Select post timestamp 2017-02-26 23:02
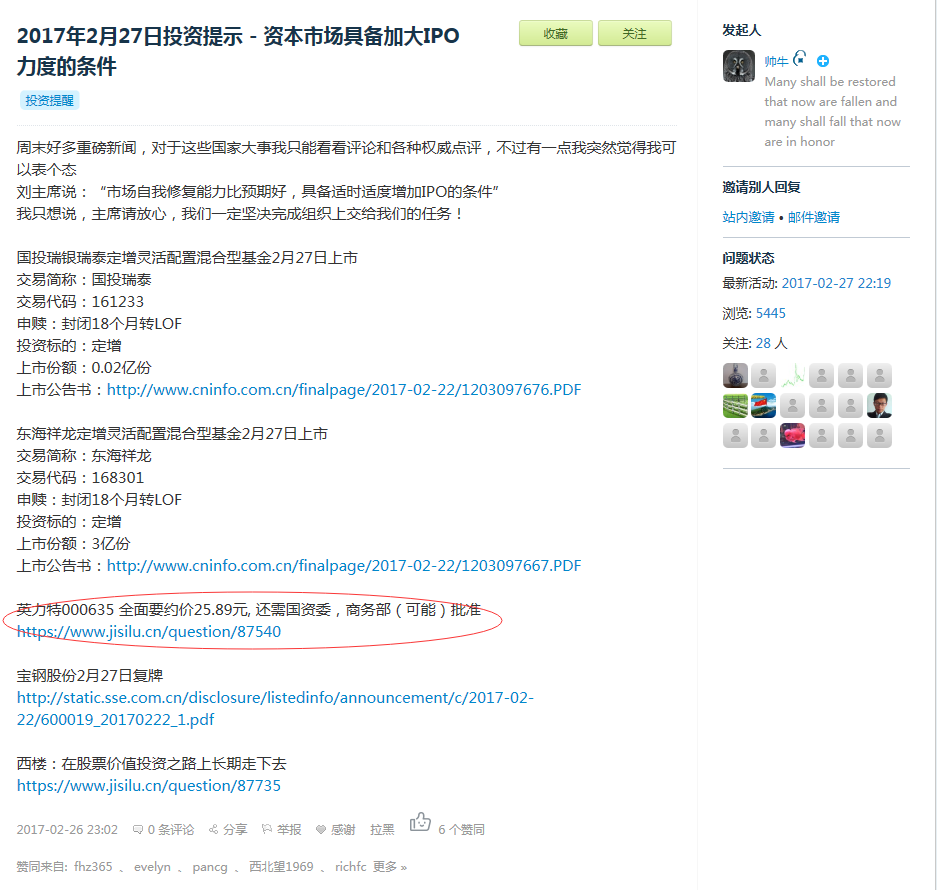937x890 pixels. tap(67, 830)
